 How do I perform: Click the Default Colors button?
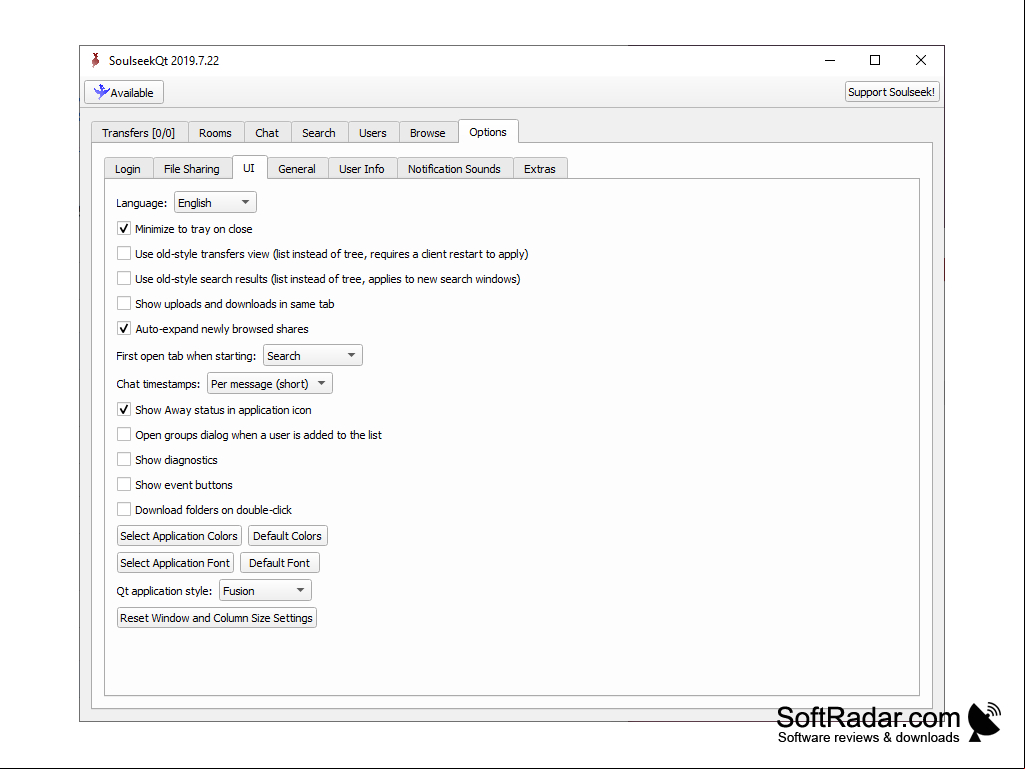click(288, 536)
